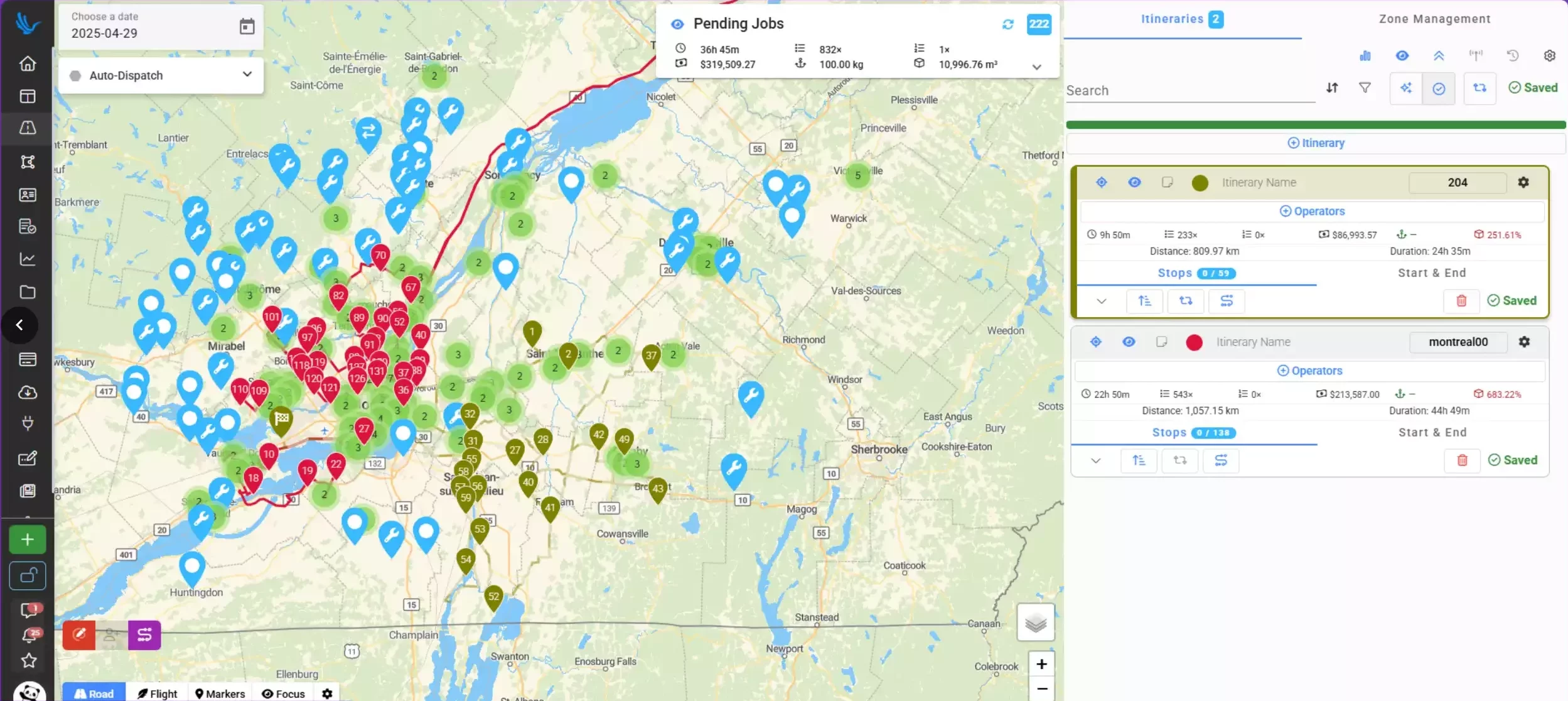Image resolution: width=1568 pixels, height=701 pixels.
Task: Click the itinerary Search field
Action: tap(1189, 90)
